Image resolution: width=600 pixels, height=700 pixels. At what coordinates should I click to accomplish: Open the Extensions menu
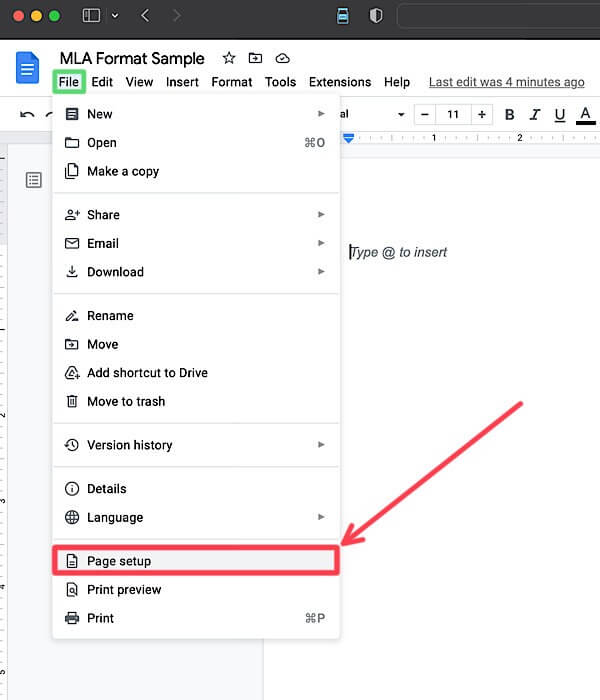coord(340,82)
